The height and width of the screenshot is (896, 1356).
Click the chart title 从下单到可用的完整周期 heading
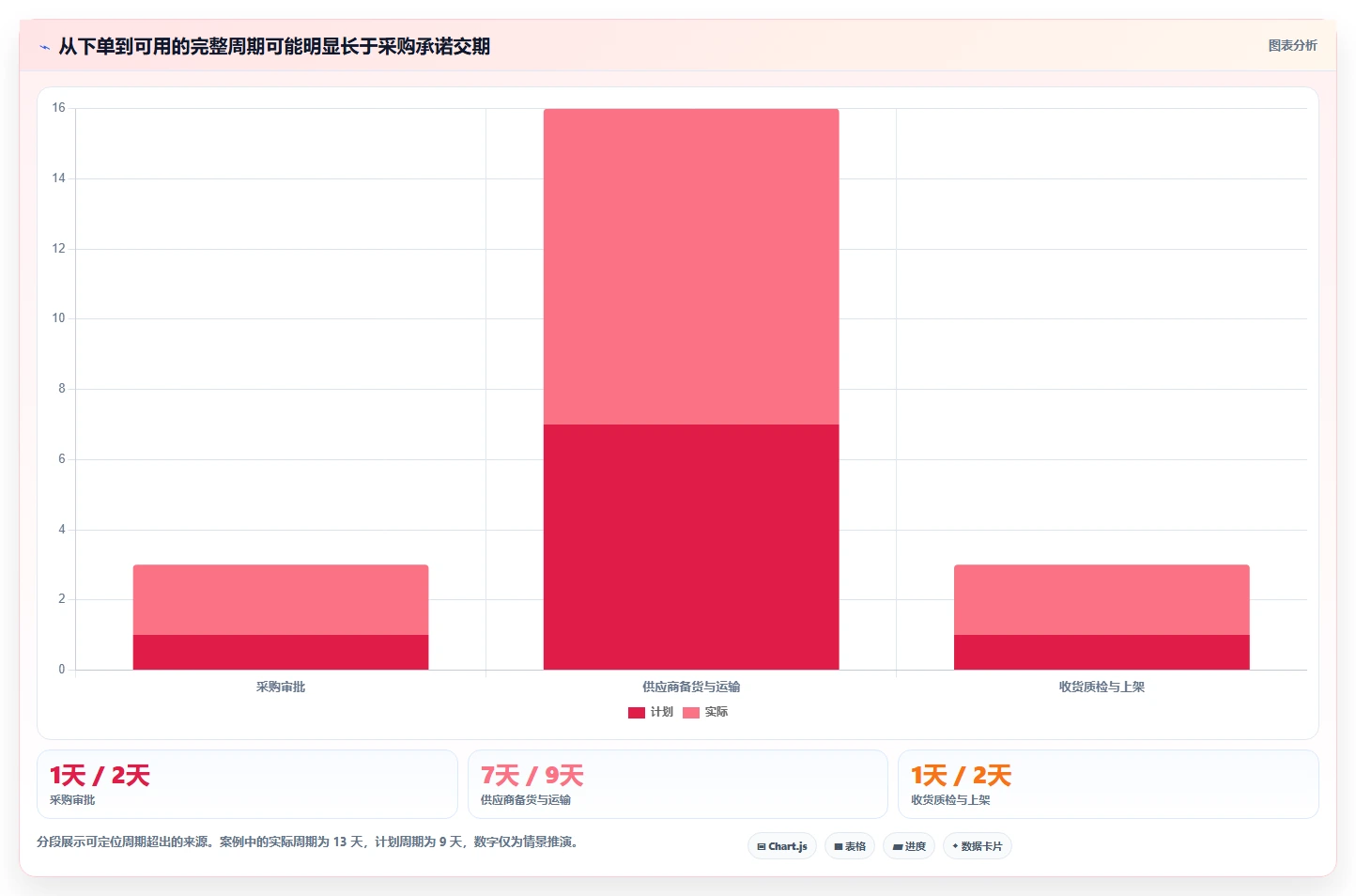274,46
